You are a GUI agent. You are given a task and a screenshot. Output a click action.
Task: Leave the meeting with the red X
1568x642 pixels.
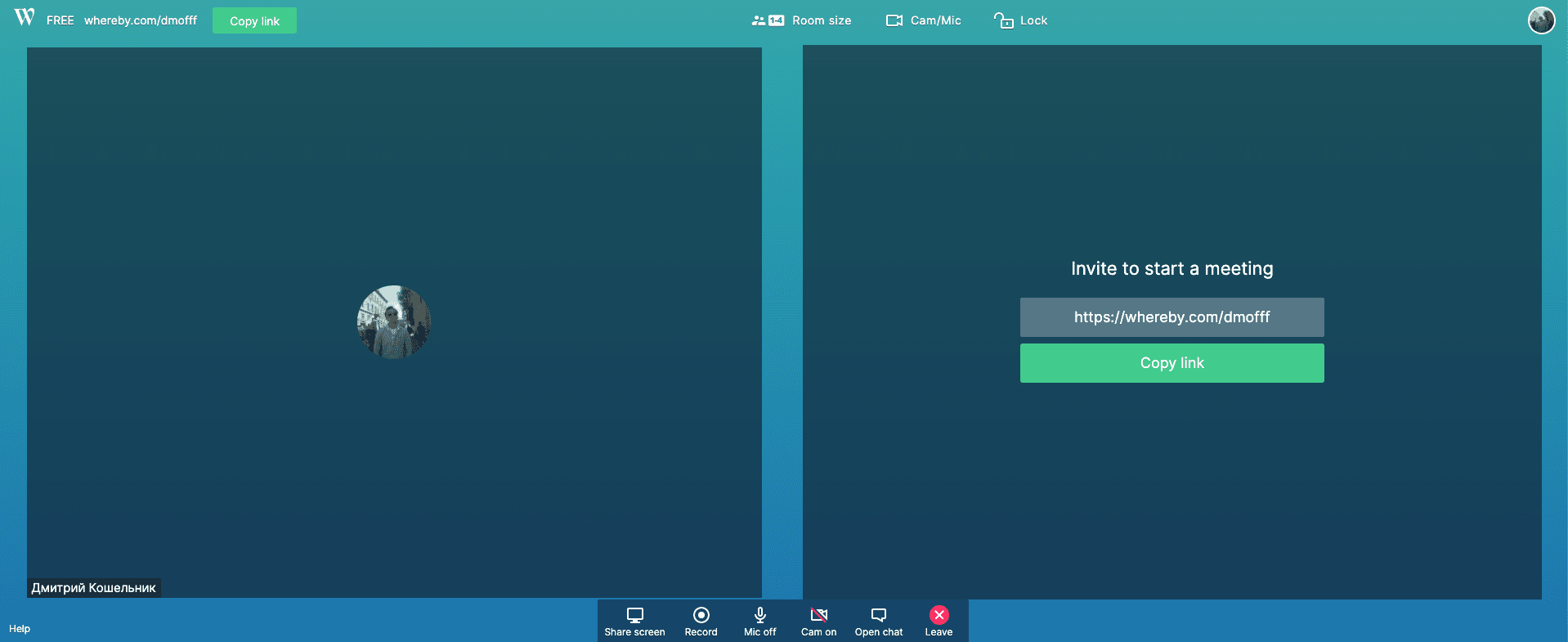[x=939, y=615]
